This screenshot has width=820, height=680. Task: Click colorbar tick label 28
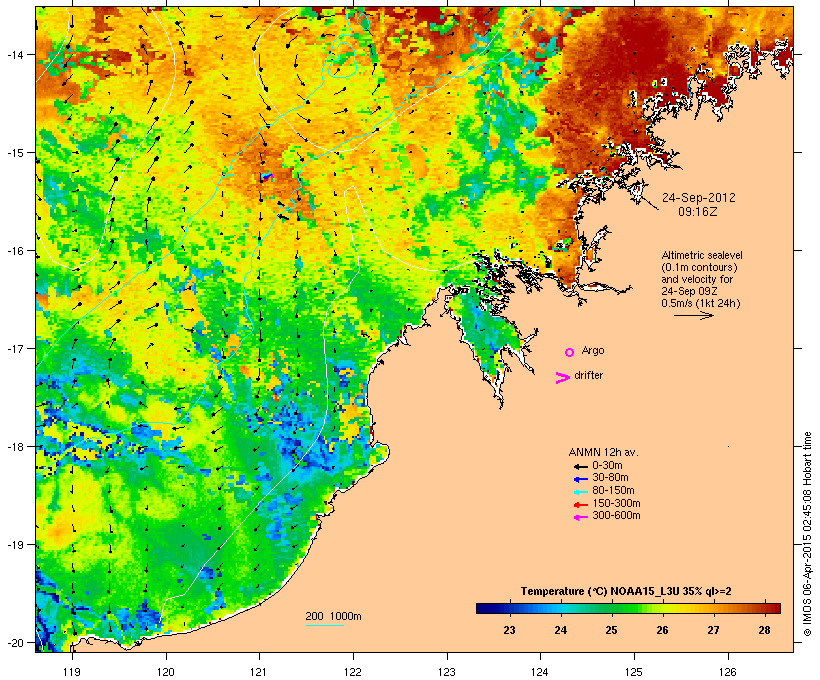765,630
